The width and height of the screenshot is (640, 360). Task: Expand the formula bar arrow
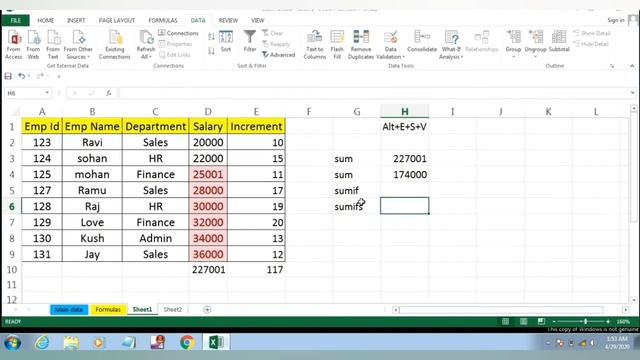[632, 93]
